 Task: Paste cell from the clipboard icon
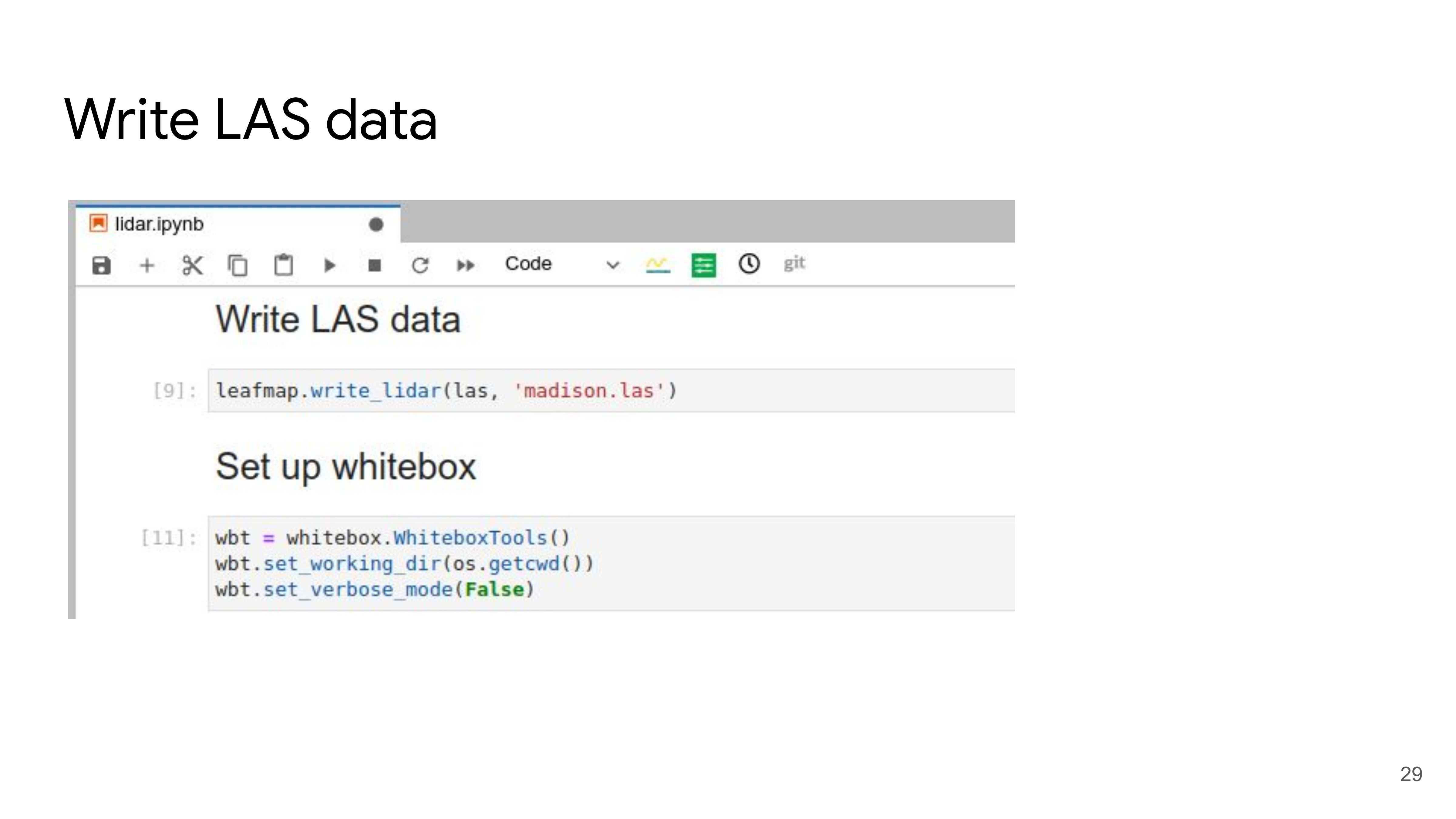[284, 265]
